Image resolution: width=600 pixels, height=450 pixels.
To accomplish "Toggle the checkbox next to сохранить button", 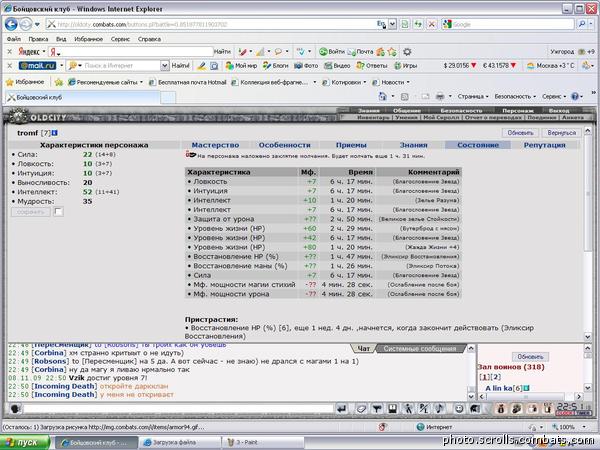I will coord(58,212).
